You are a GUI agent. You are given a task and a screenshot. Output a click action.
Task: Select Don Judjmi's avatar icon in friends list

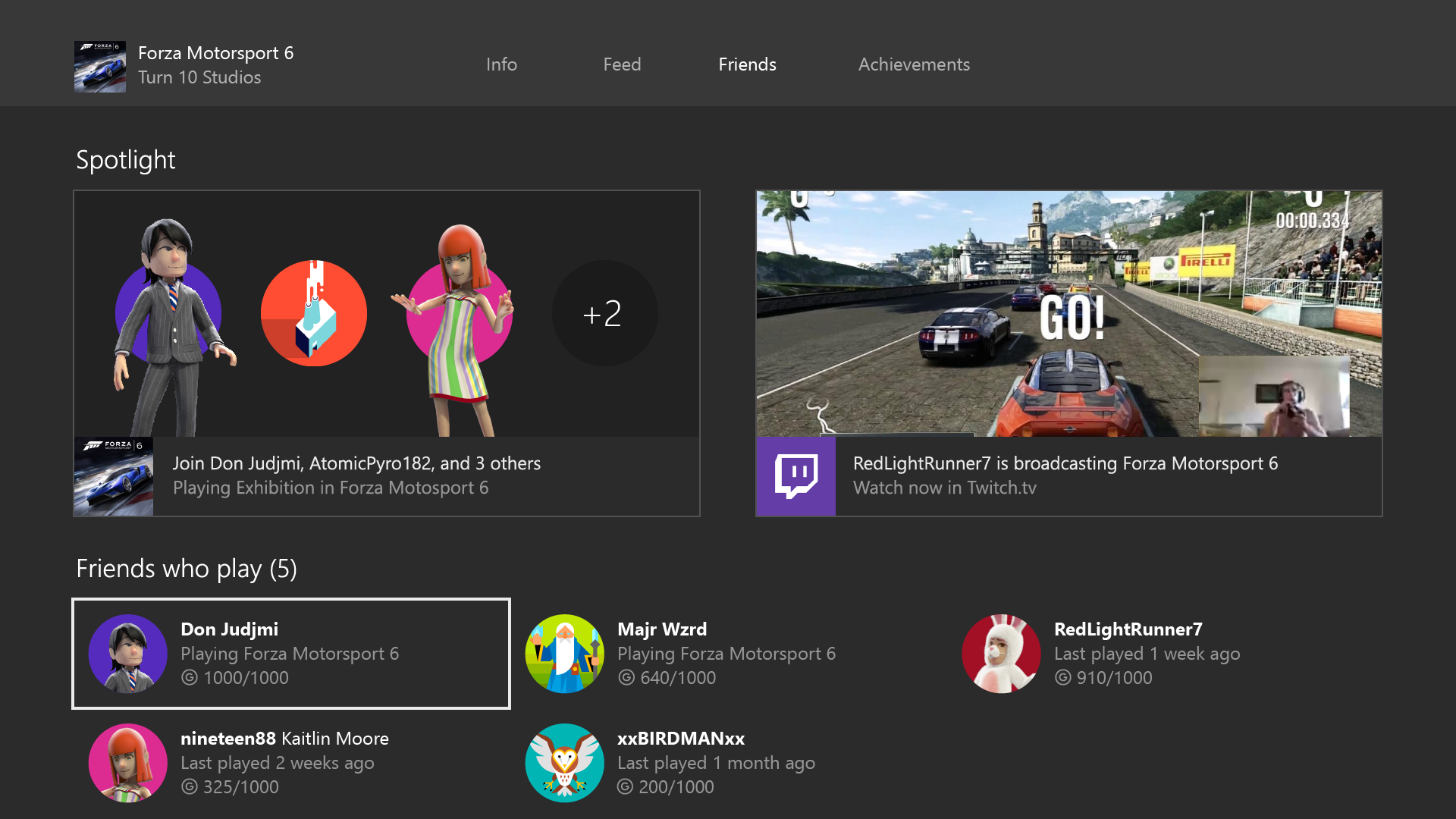128,654
